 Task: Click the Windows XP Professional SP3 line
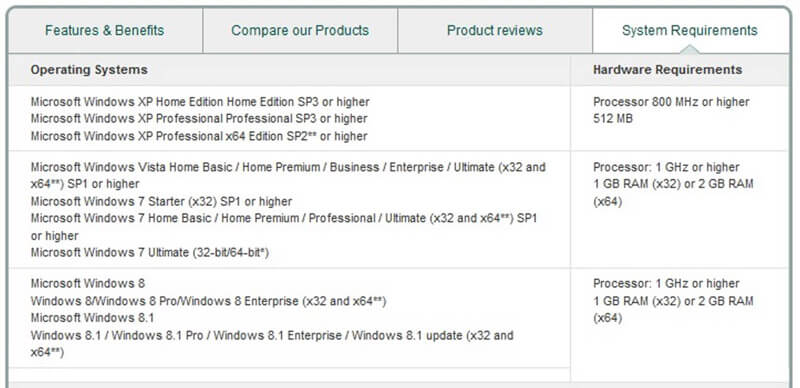click(199, 118)
